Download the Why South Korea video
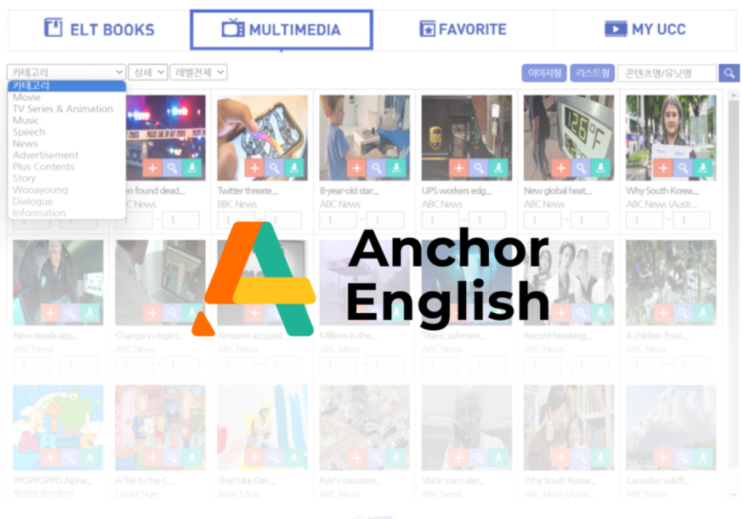Viewport: 743px width, 519px height. [703, 168]
